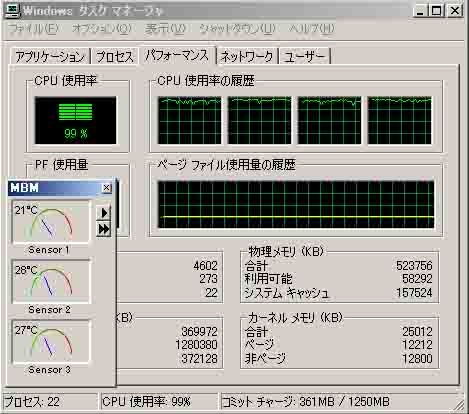
Task: Switch to the ユーザー tab
Action: pos(304,56)
